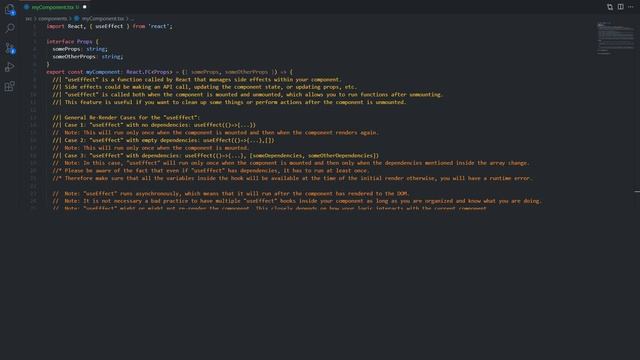Click the code minimap preview
The image size is (640, 360).
[616, 38]
